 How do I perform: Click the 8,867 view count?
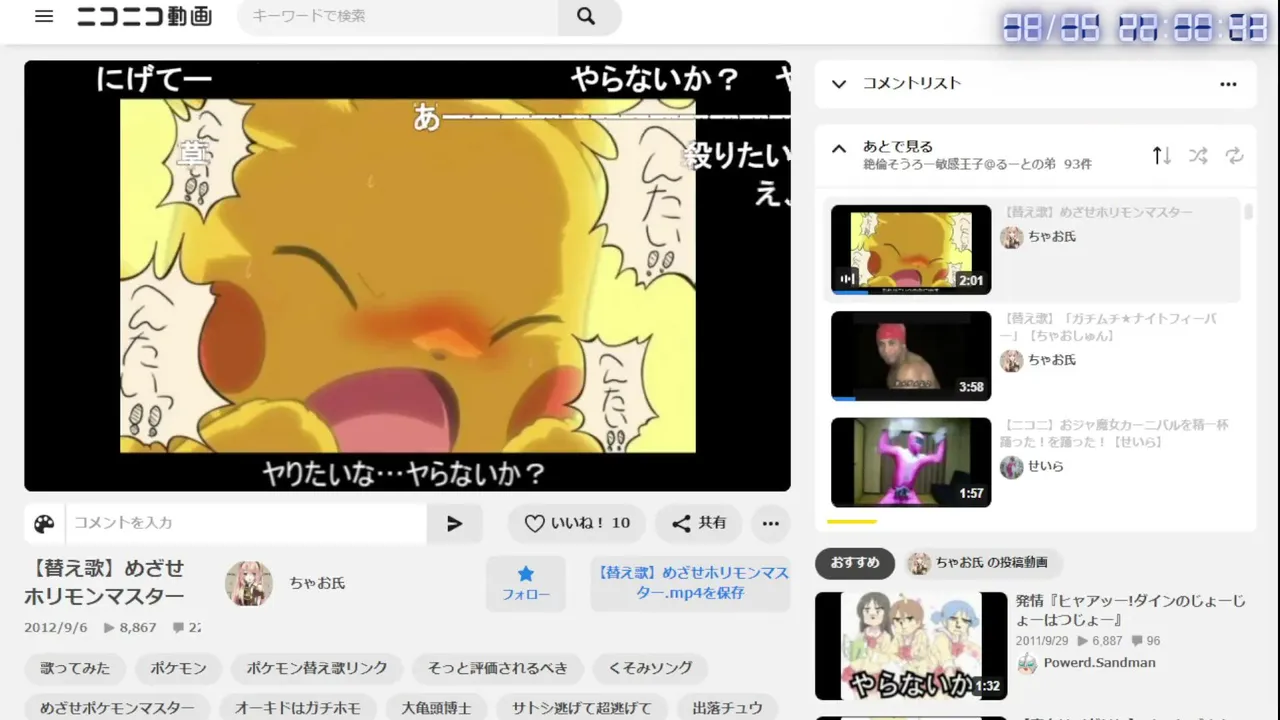tap(130, 628)
